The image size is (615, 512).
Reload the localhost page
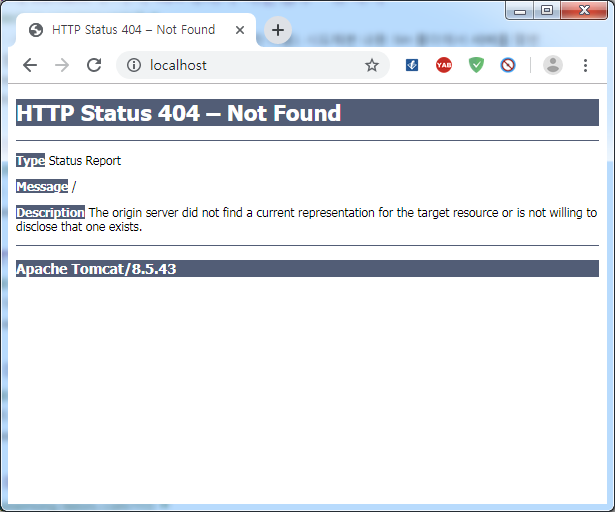pos(94,65)
